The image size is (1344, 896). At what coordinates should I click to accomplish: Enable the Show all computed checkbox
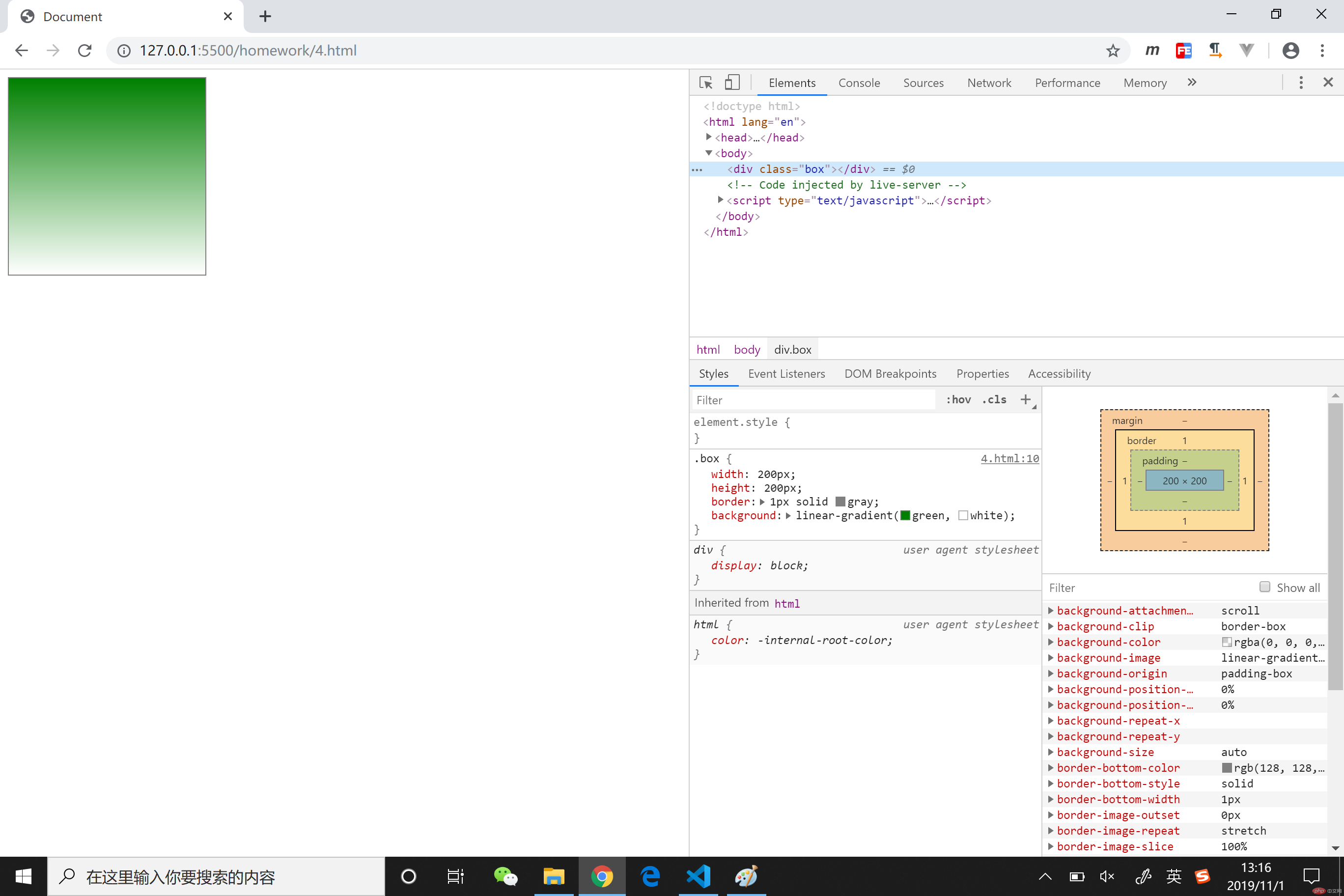(1264, 587)
